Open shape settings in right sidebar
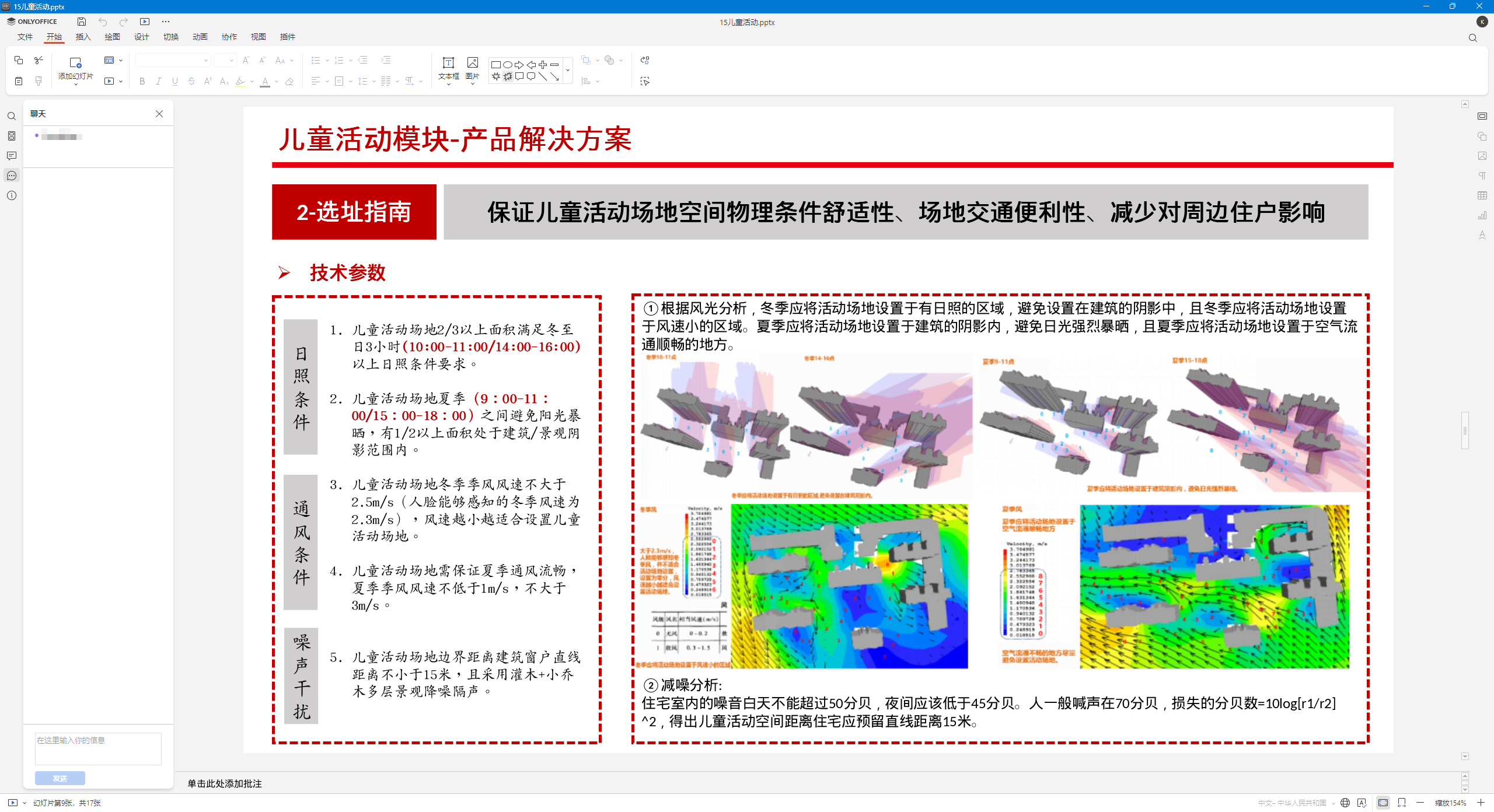 pyautogui.click(x=1482, y=136)
